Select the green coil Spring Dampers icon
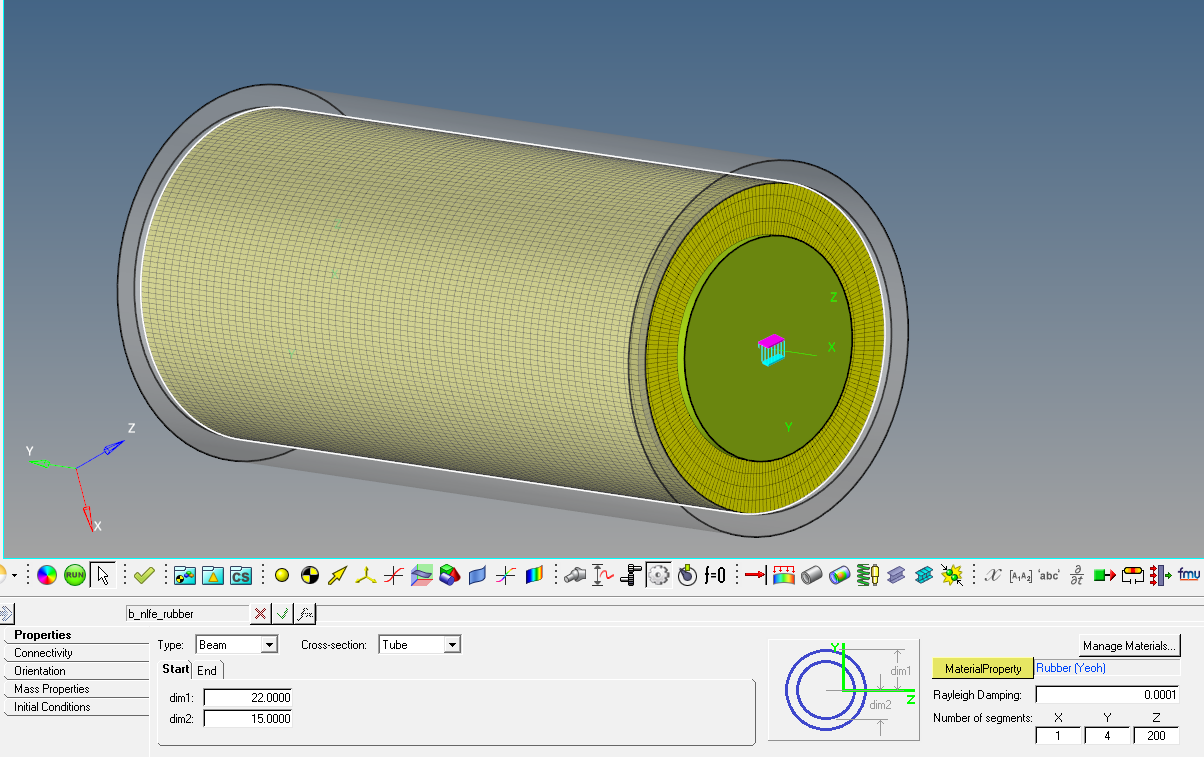Image resolution: width=1204 pixels, height=757 pixels. click(x=867, y=575)
